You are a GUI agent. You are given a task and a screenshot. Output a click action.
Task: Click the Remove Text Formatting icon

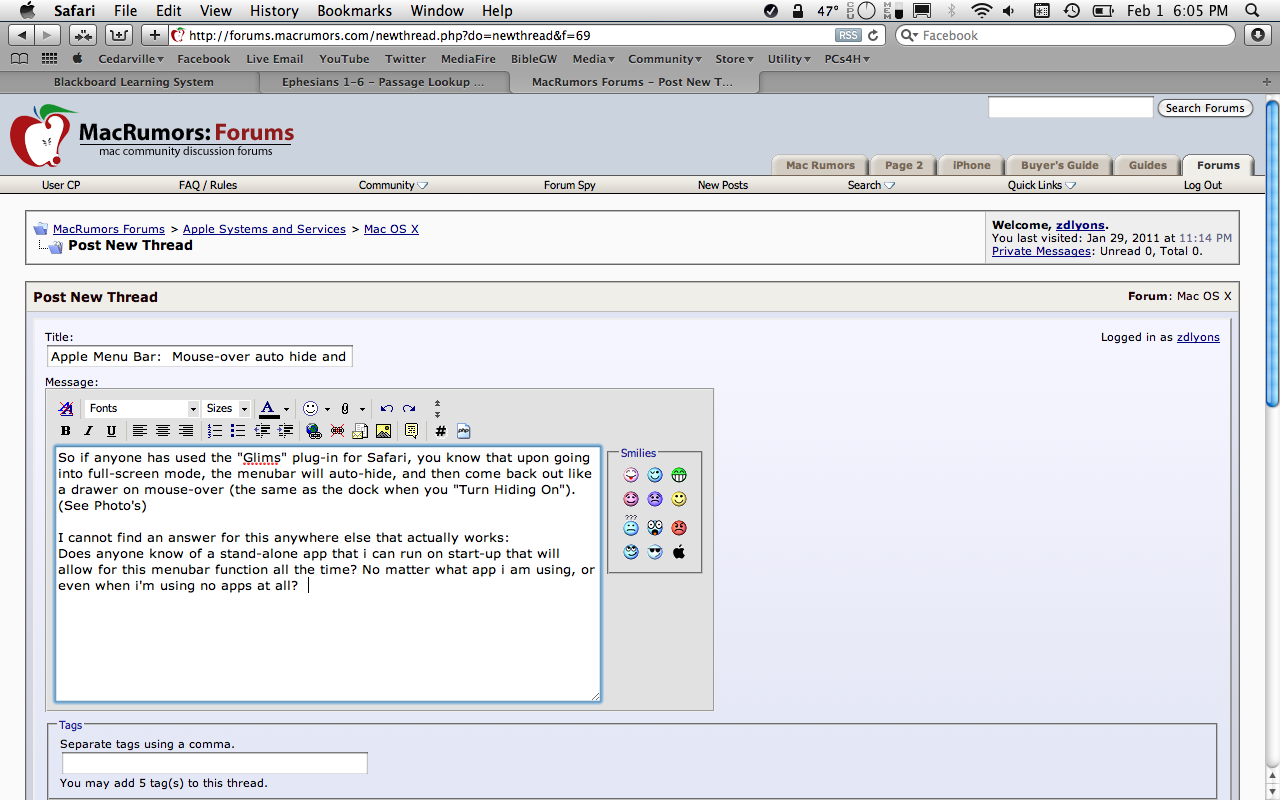tap(66, 408)
